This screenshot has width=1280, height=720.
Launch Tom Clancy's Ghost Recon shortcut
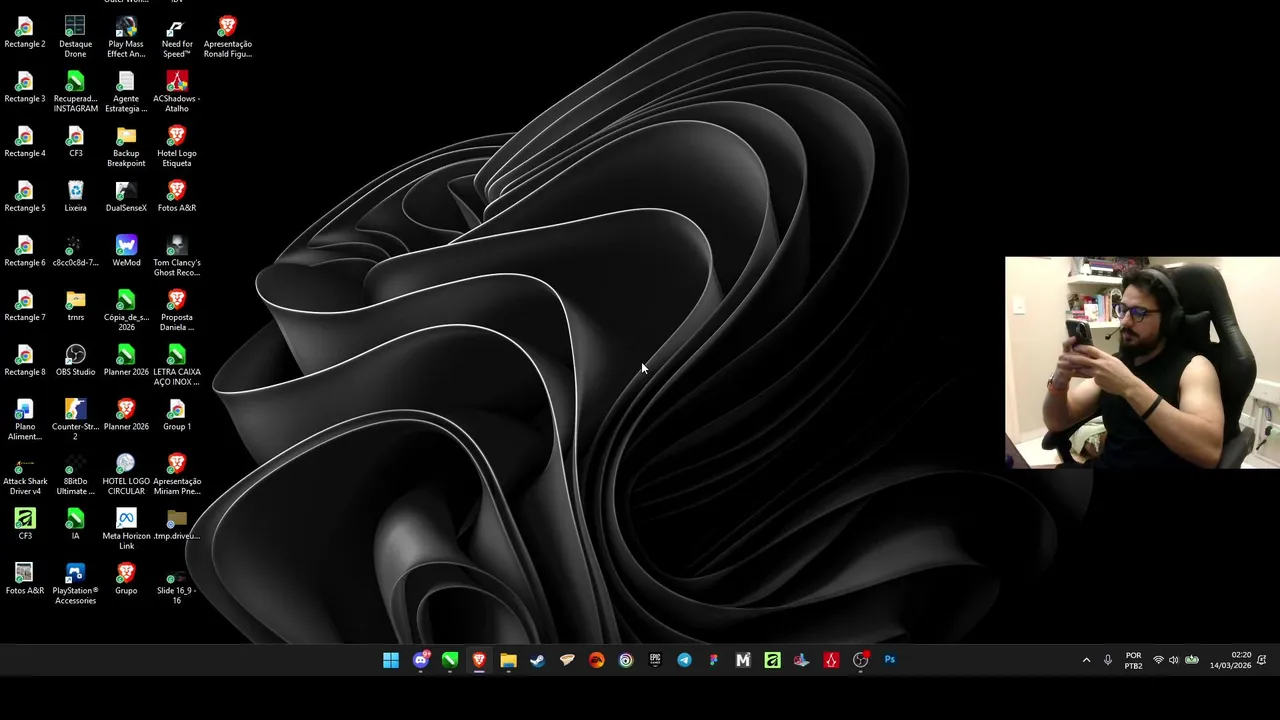(177, 255)
